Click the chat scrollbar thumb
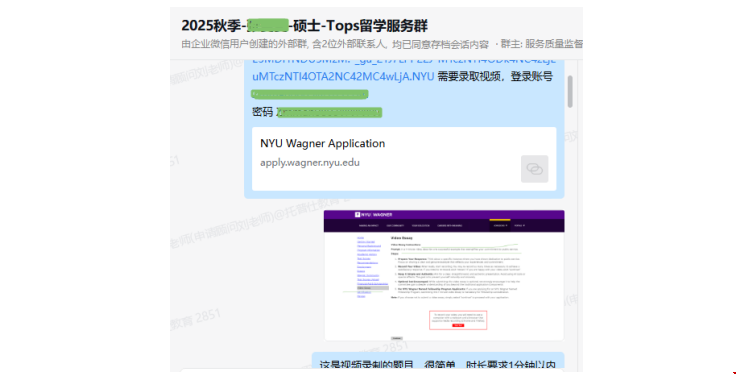The height and width of the screenshot is (374, 736). [x=570, y=92]
